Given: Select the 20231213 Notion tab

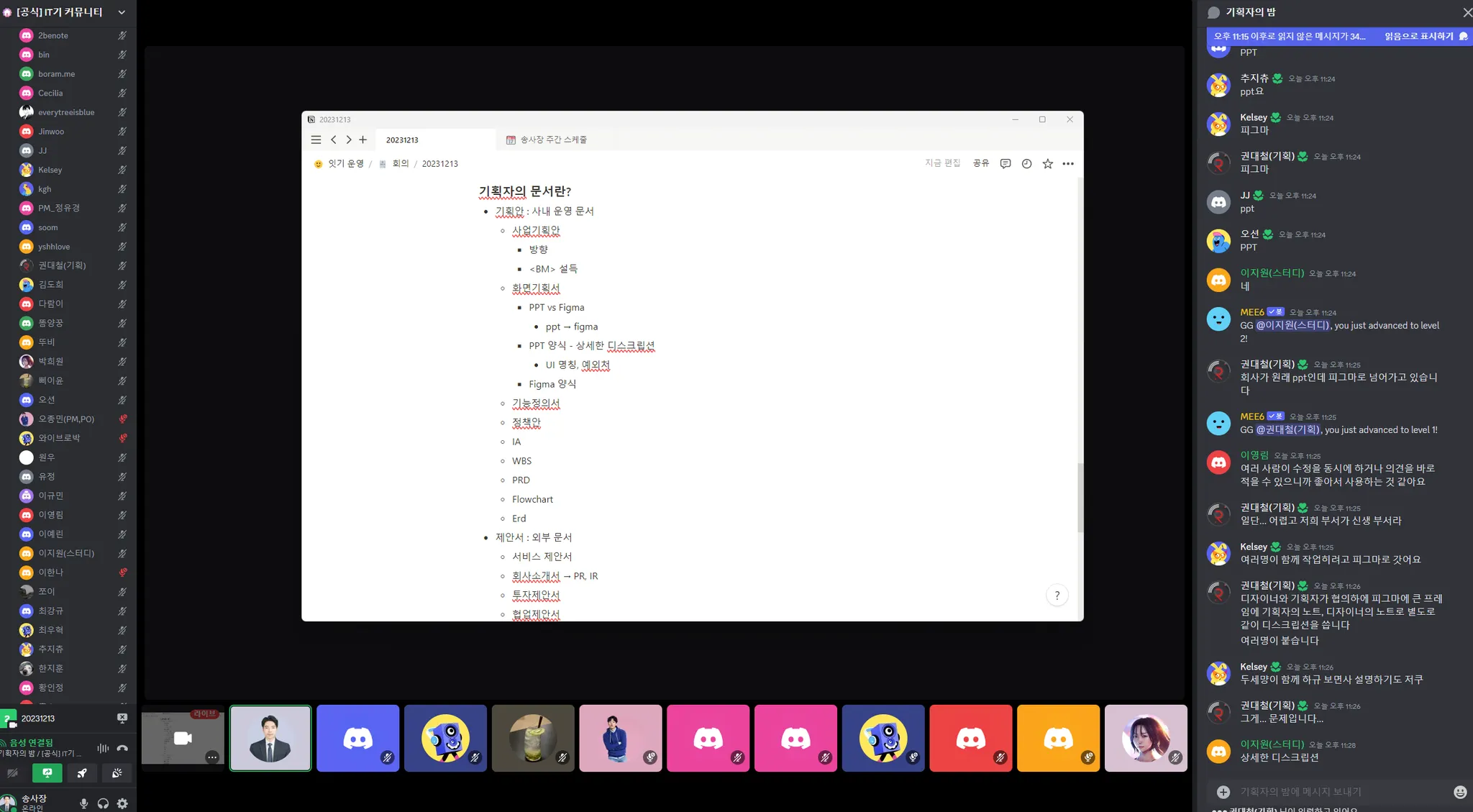Looking at the screenshot, I should tap(402, 140).
